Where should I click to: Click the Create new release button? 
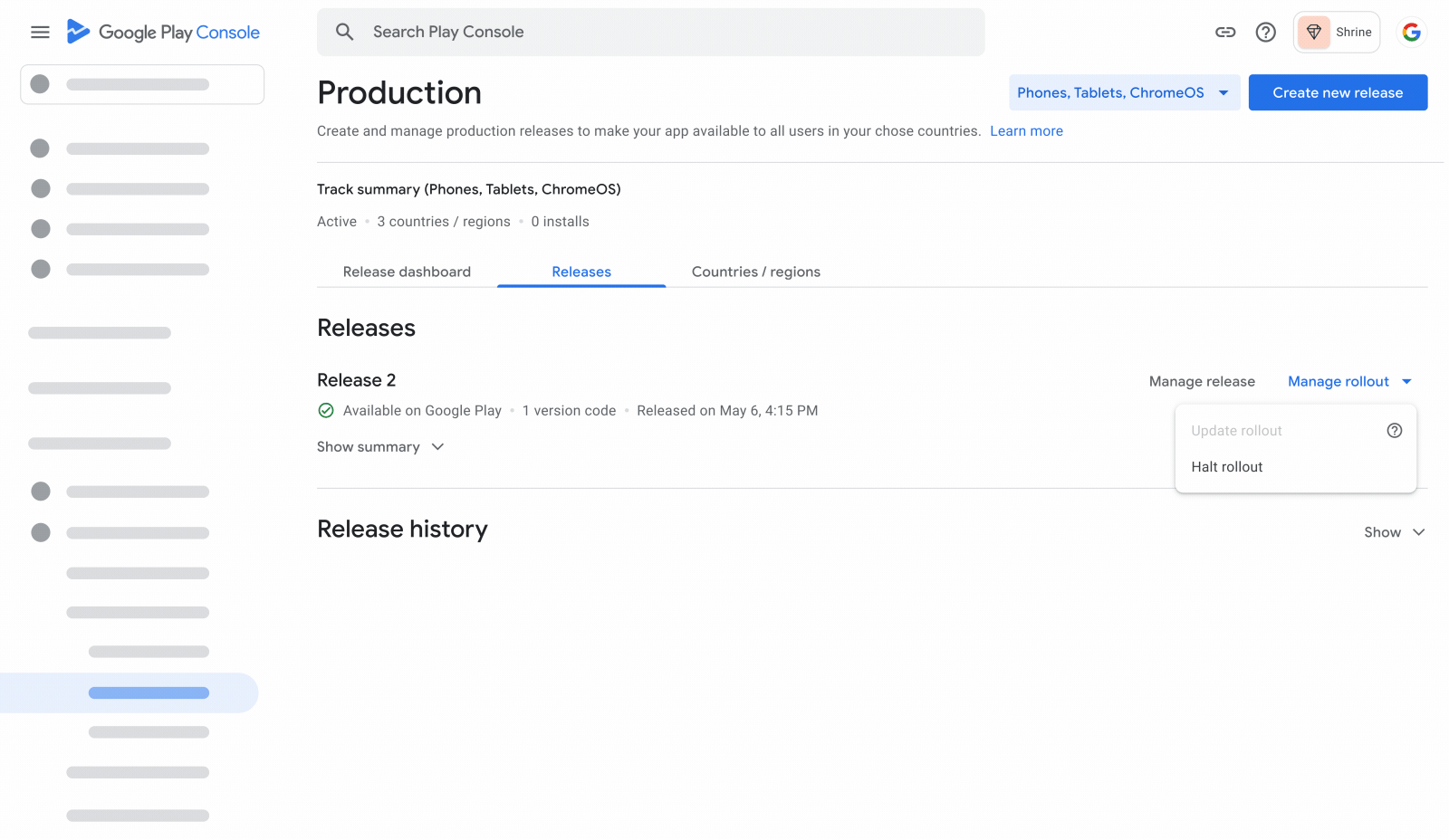tap(1337, 92)
